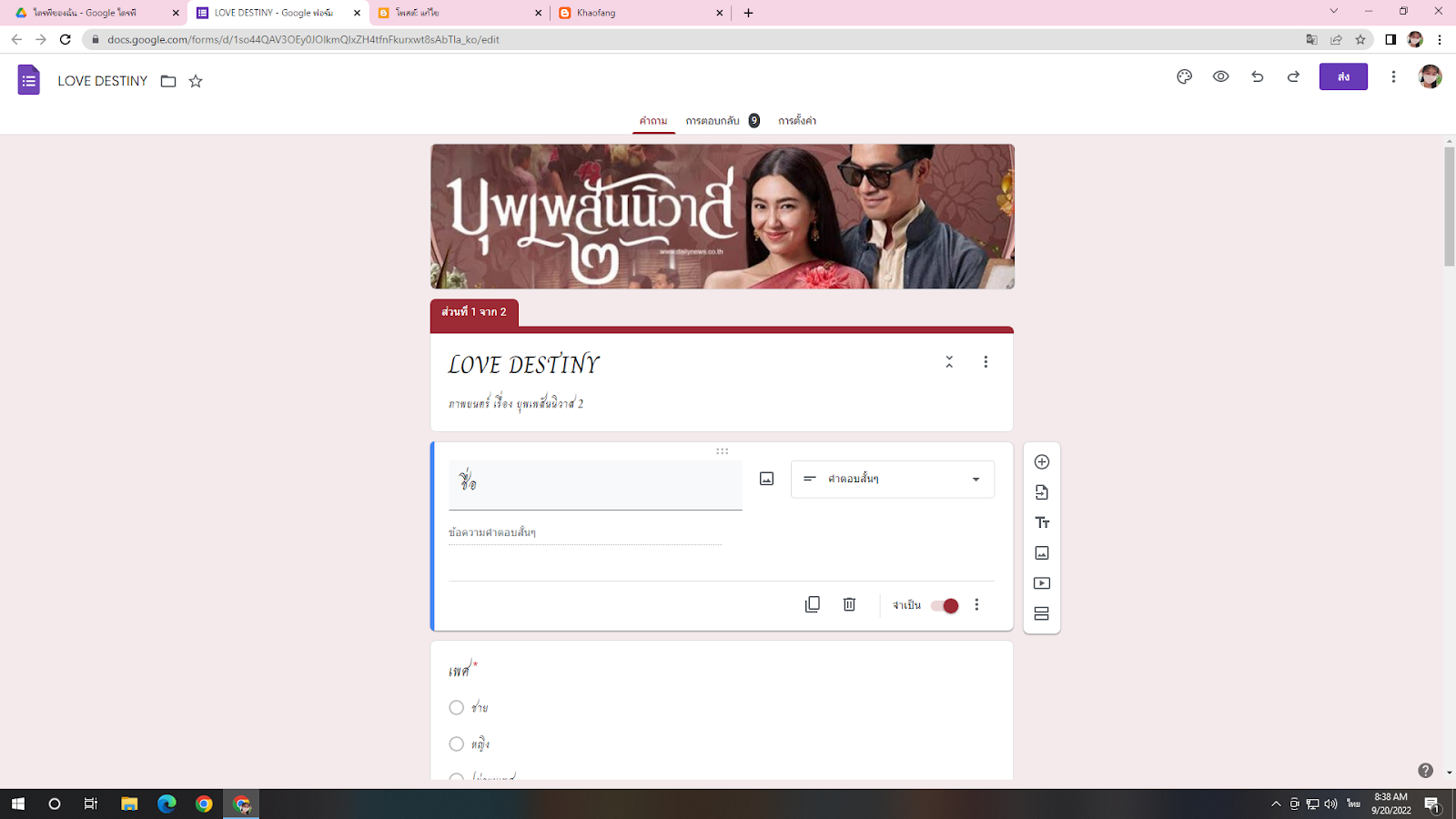This screenshot has height=819, width=1456.
Task: Open section options menu on title card
Action: coord(986,362)
